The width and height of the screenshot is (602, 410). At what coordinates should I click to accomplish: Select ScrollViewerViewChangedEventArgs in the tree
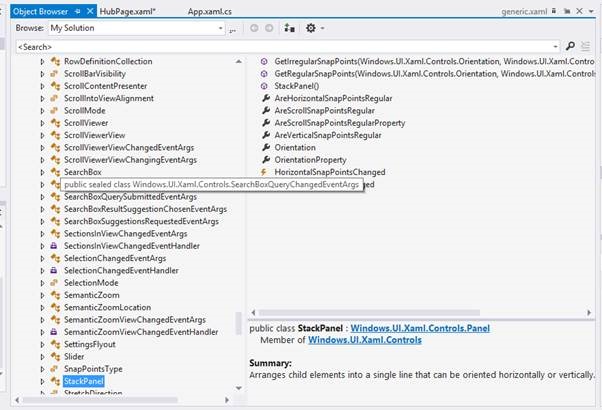click(129, 147)
